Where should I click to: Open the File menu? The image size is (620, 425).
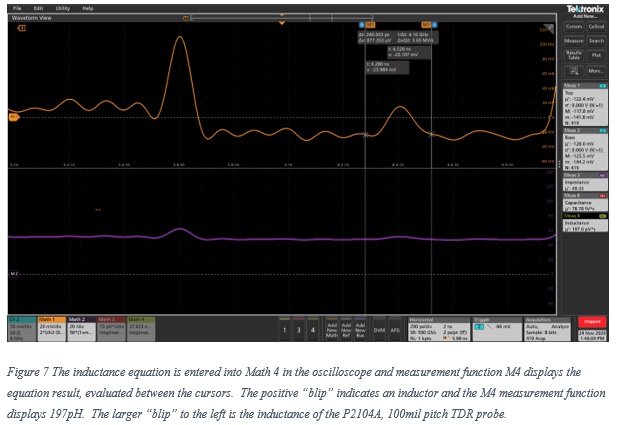17,8
